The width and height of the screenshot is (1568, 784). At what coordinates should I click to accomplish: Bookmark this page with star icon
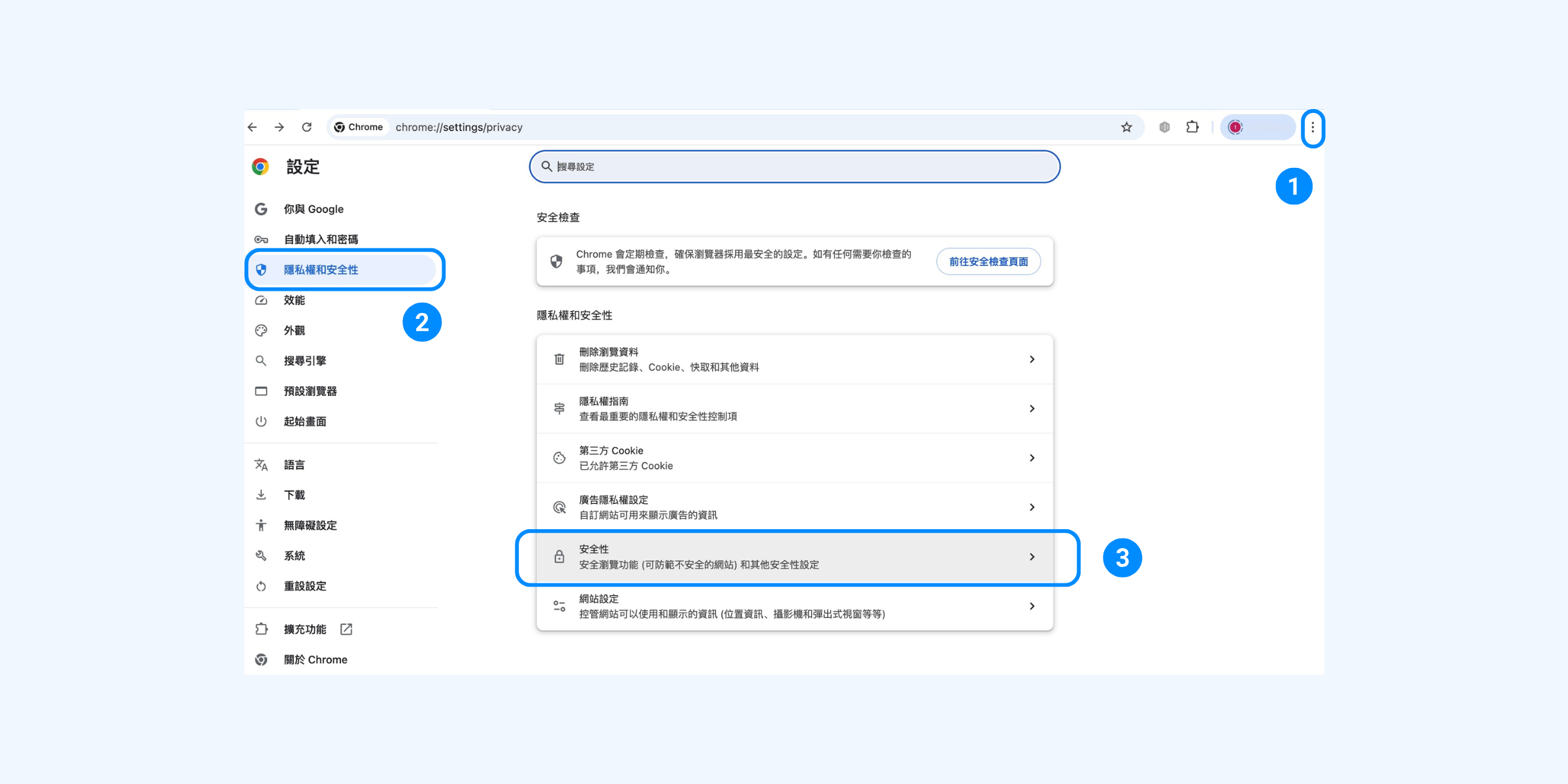(x=1126, y=127)
